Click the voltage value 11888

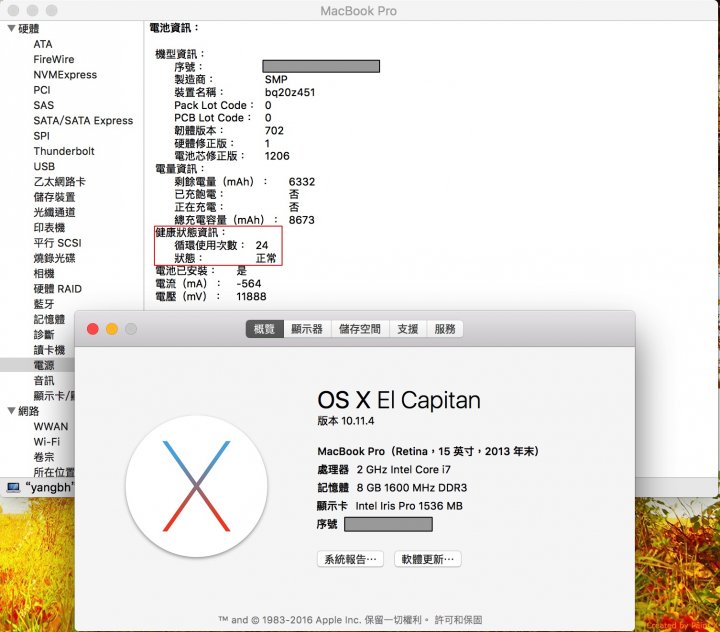tap(251, 297)
